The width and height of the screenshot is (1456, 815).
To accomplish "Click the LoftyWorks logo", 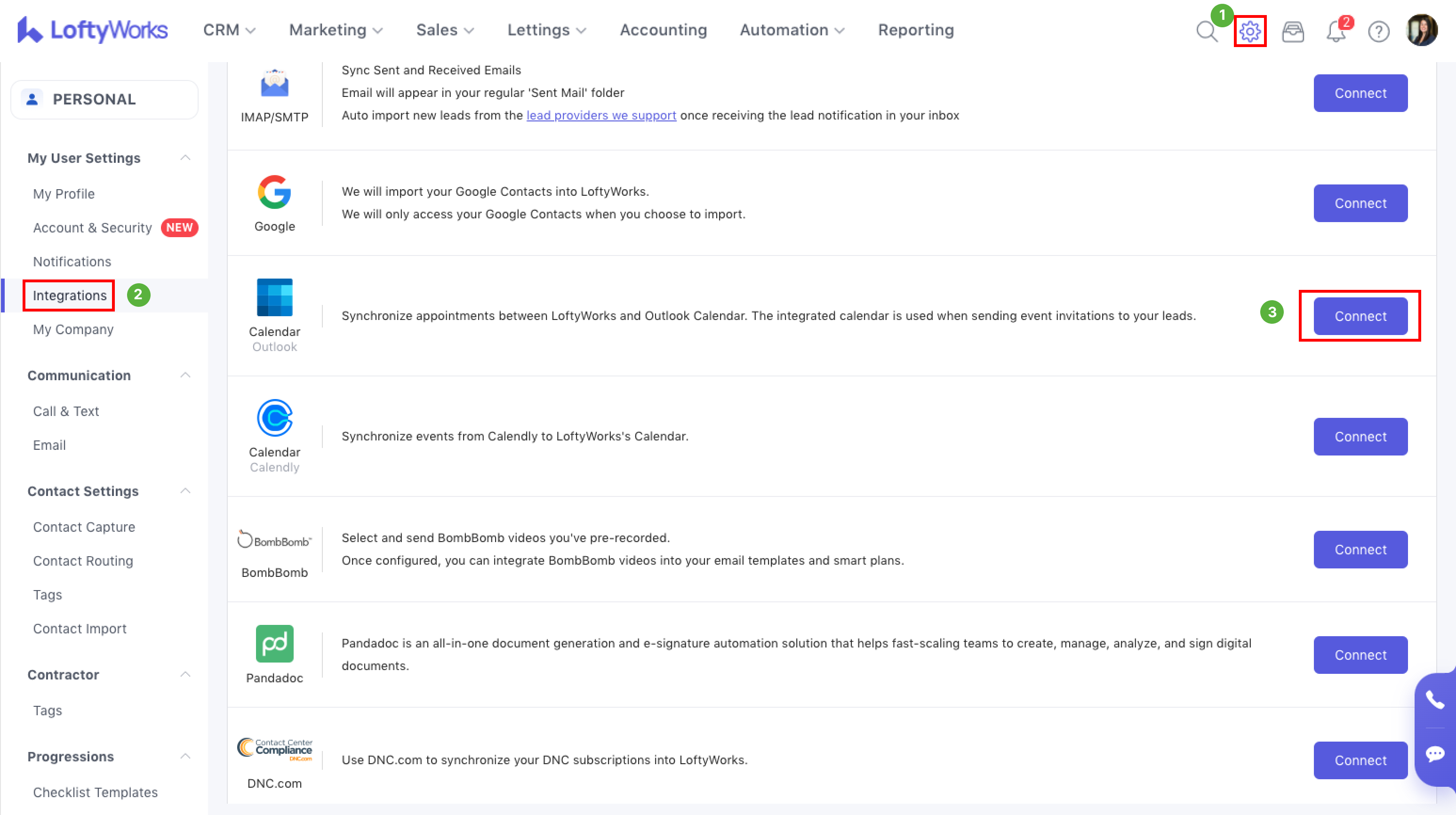I will pos(93,30).
